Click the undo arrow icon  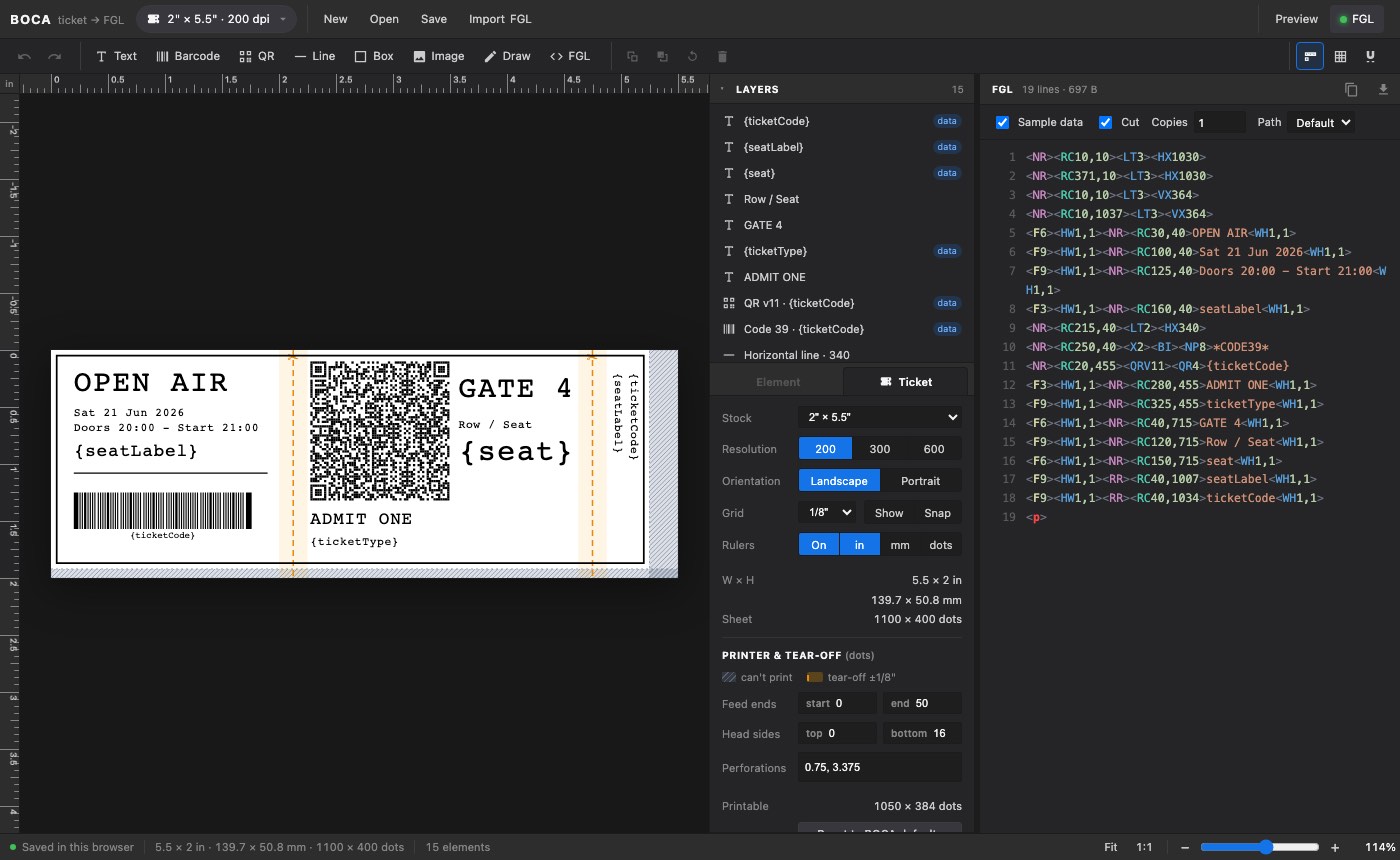click(x=25, y=56)
